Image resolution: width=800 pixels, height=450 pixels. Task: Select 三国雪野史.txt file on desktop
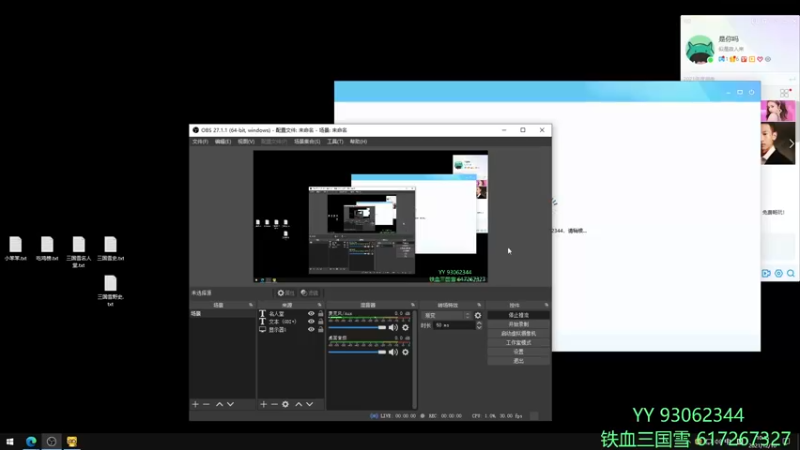[110, 291]
